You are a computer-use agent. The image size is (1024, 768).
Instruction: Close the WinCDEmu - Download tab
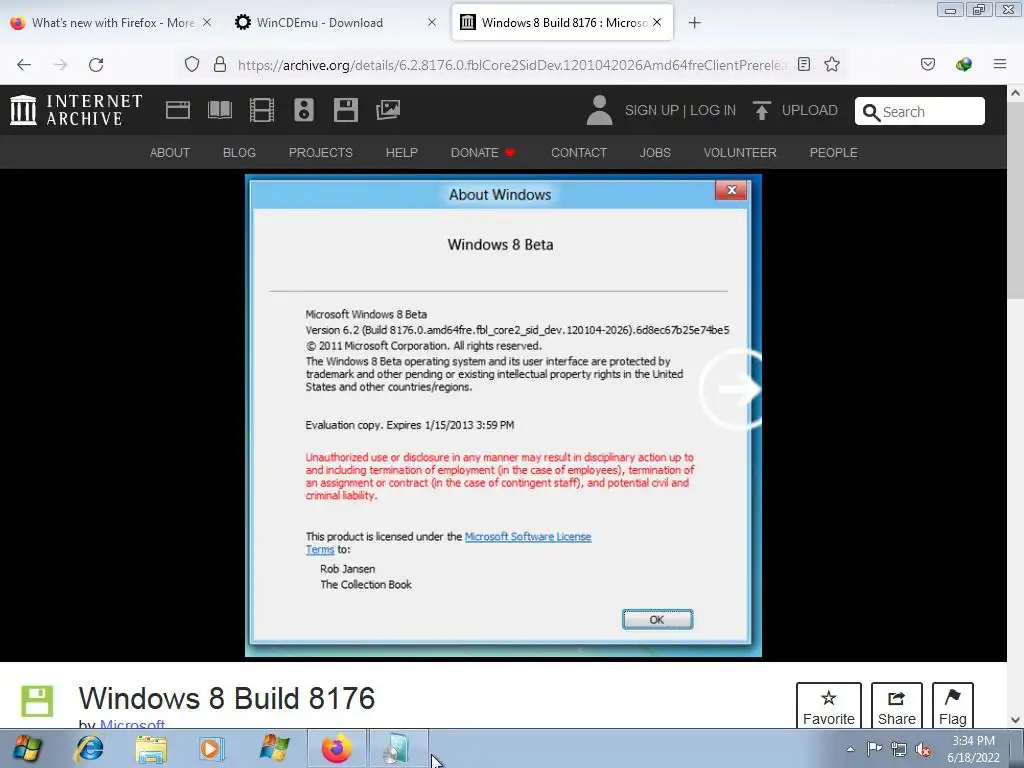pyautogui.click(x=432, y=22)
